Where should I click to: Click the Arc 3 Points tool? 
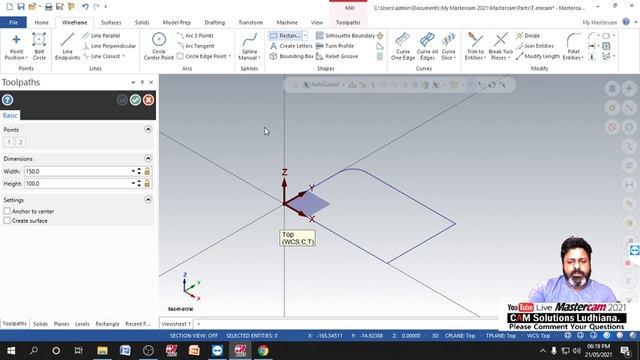(195, 36)
